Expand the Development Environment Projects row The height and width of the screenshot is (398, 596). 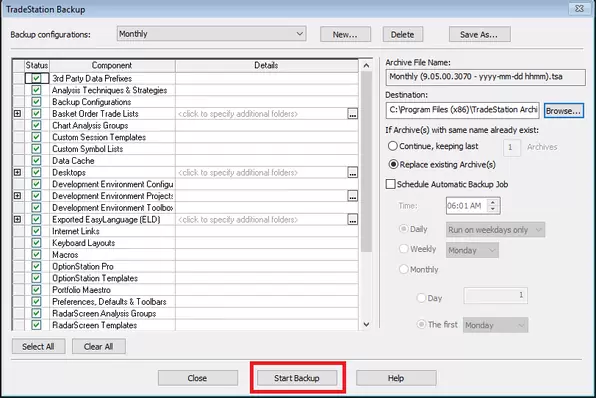coord(17,196)
